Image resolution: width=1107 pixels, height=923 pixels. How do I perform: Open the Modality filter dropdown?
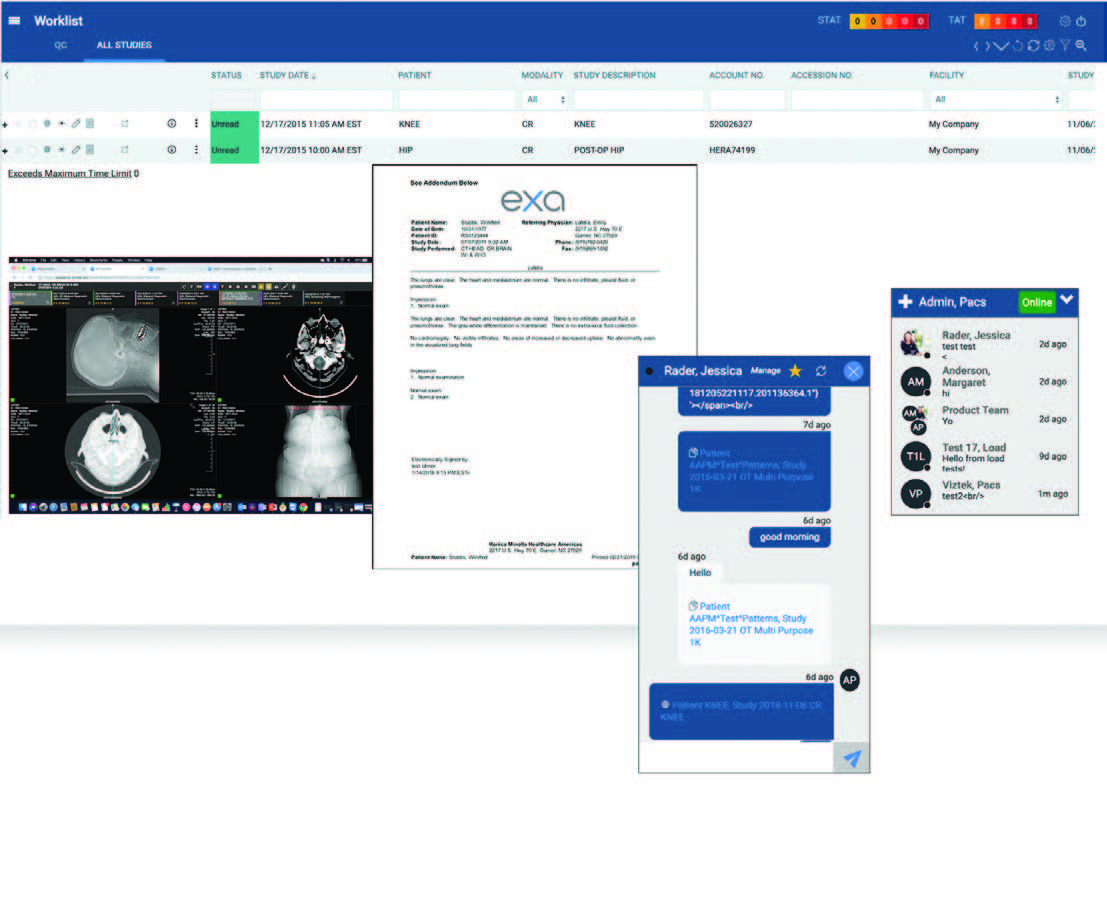[x=546, y=100]
